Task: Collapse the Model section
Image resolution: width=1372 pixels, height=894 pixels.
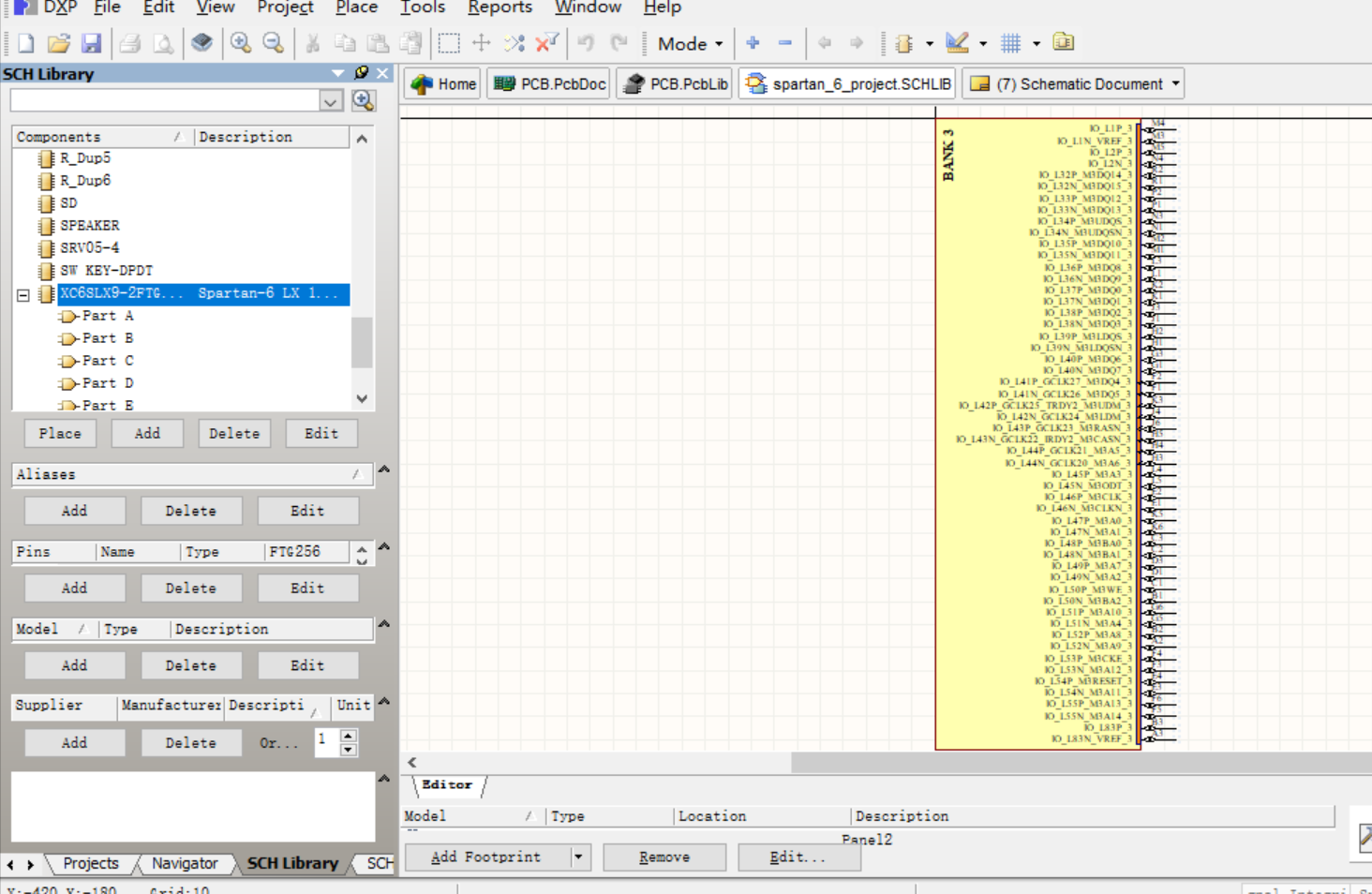Action: 384,623
